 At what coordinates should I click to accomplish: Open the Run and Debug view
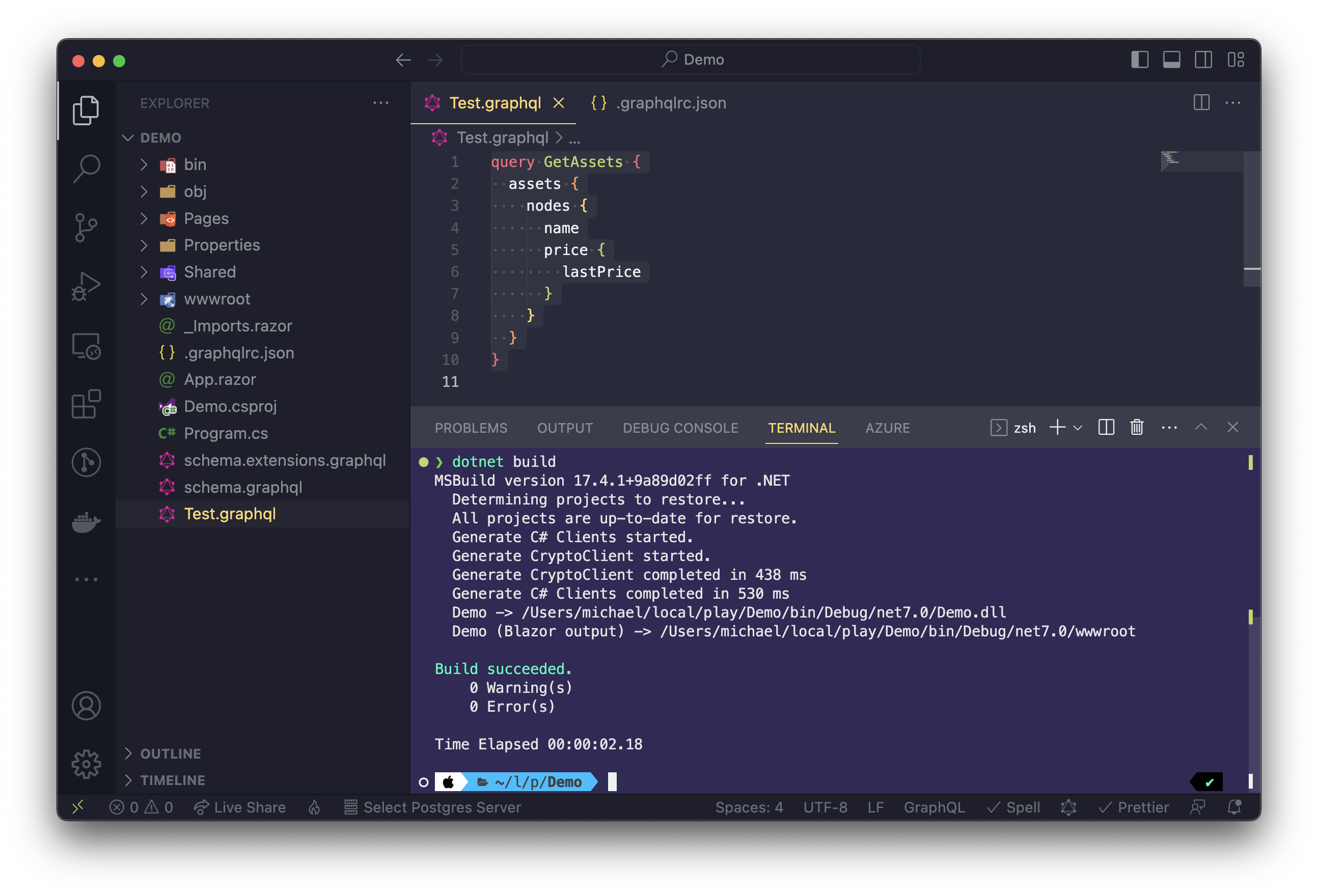click(x=86, y=287)
